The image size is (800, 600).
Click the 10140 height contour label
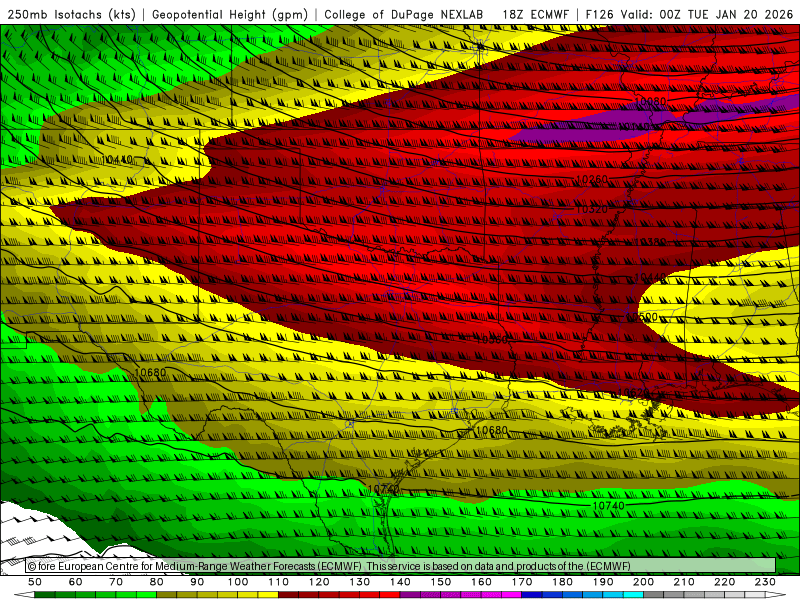[634, 126]
